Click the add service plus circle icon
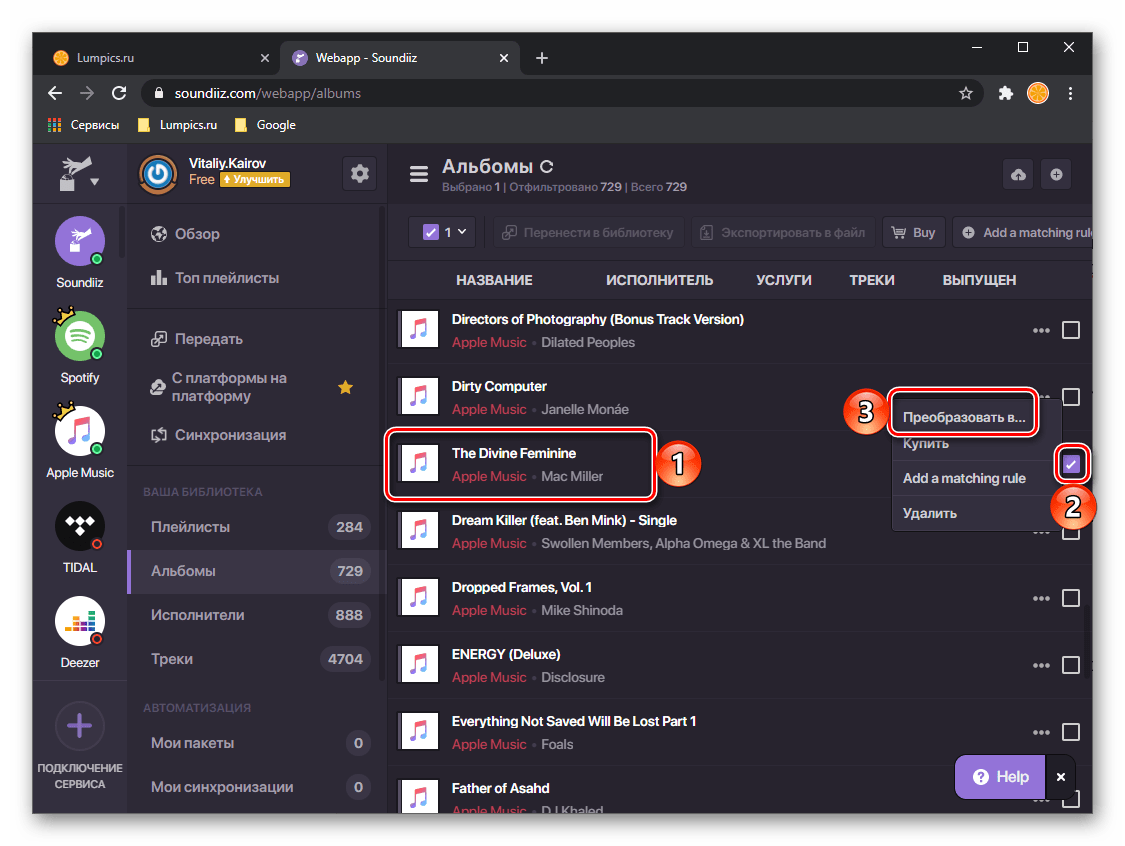1125x846 pixels. pos(80,726)
